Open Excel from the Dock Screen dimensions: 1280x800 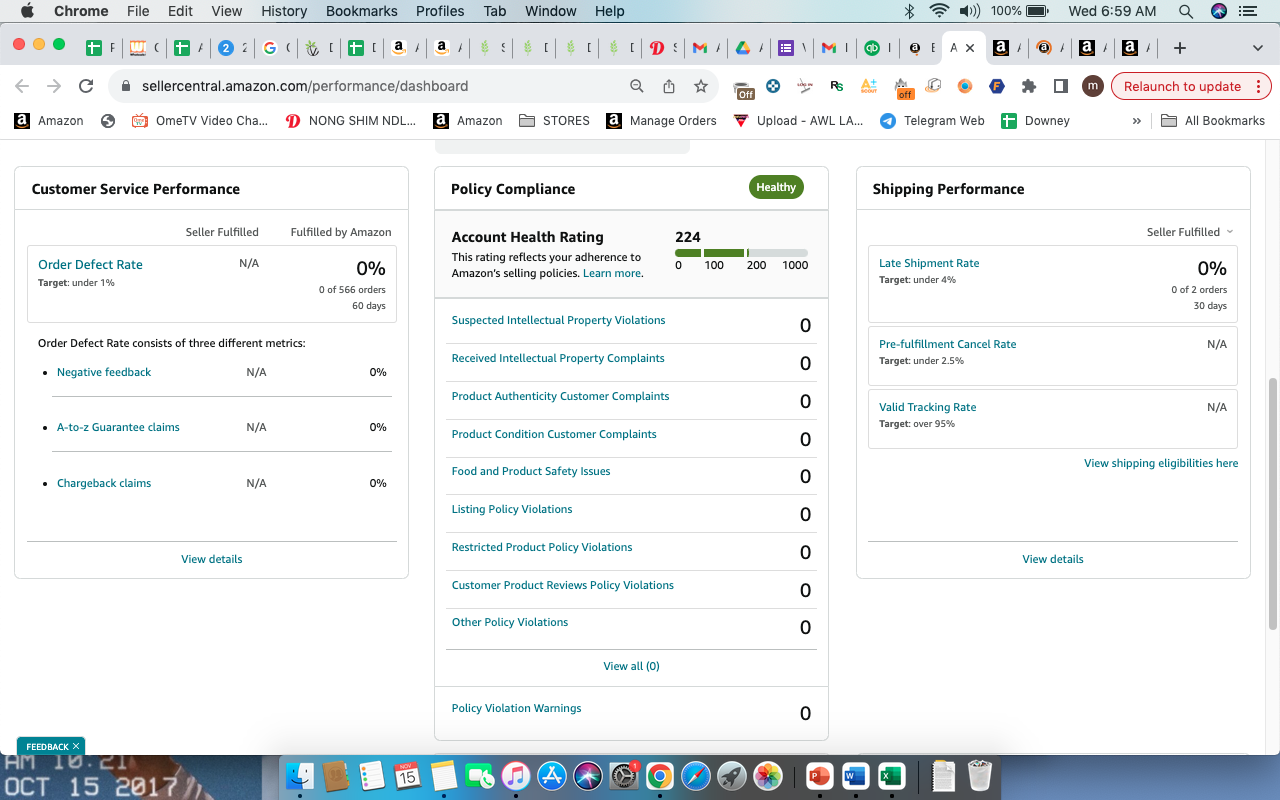pos(891,775)
